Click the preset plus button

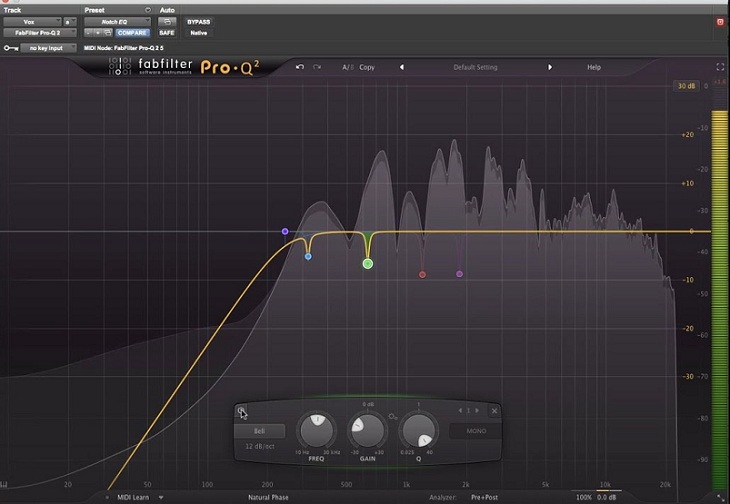(98, 33)
